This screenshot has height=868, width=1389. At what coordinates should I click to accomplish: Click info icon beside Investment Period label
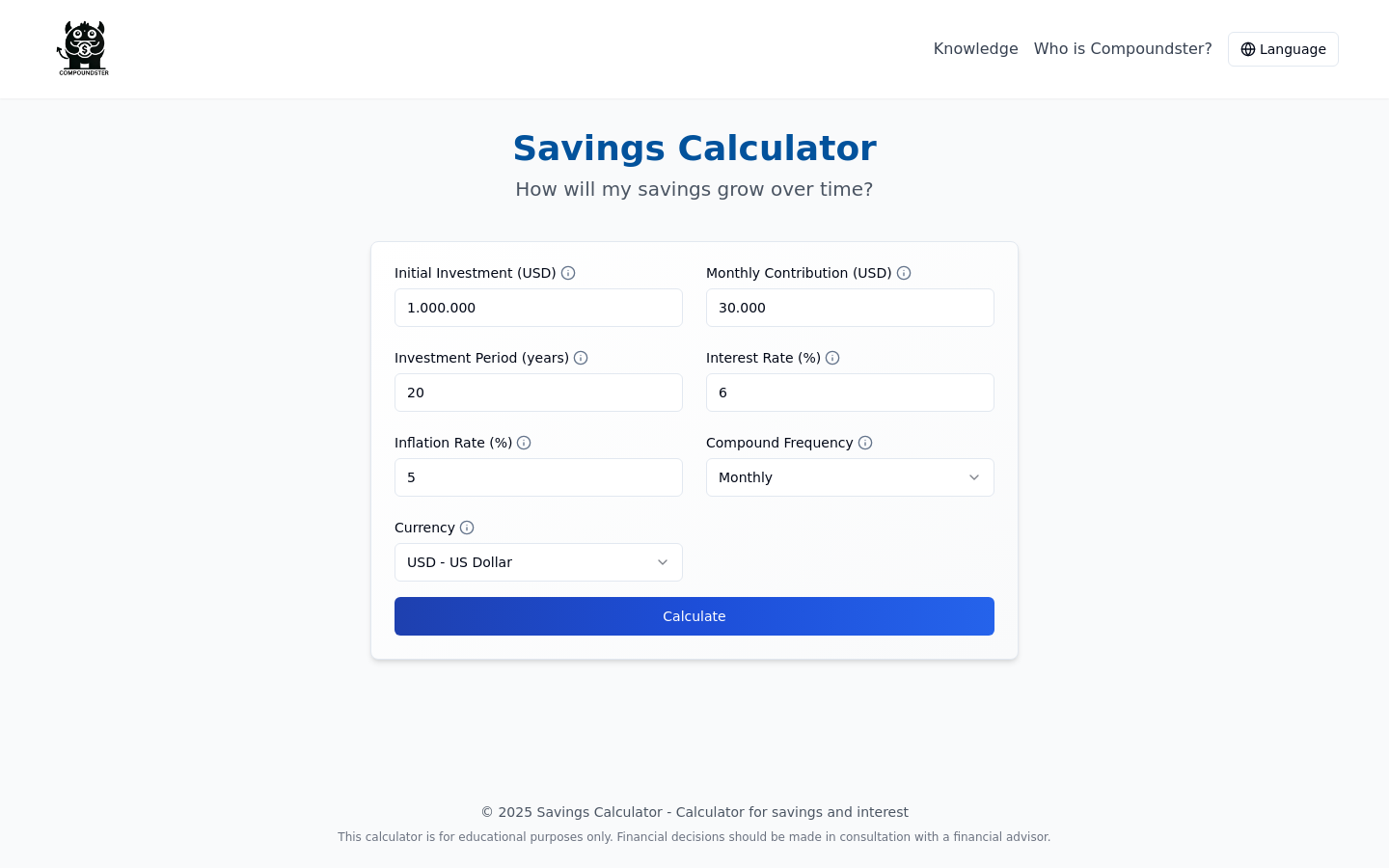point(581,358)
